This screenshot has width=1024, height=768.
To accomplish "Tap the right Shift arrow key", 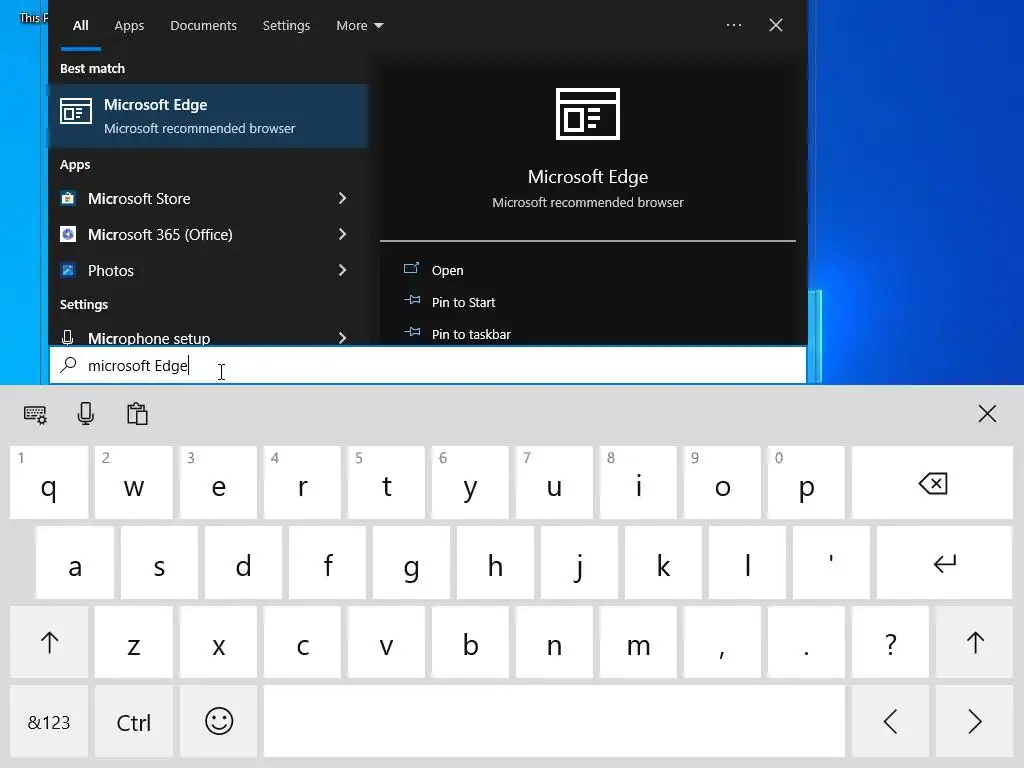I will [974, 643].
